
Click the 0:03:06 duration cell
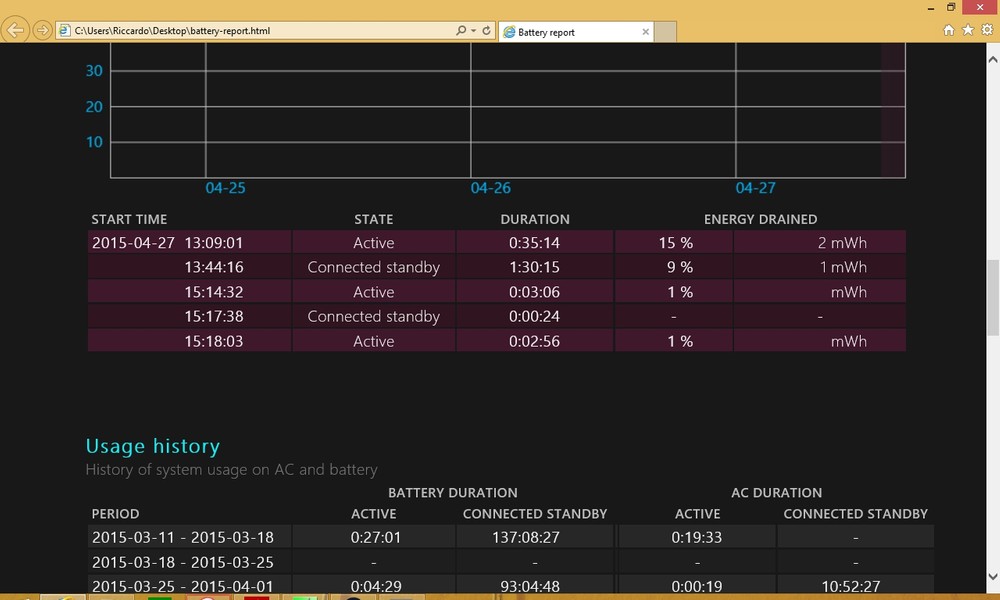(534, 292)
